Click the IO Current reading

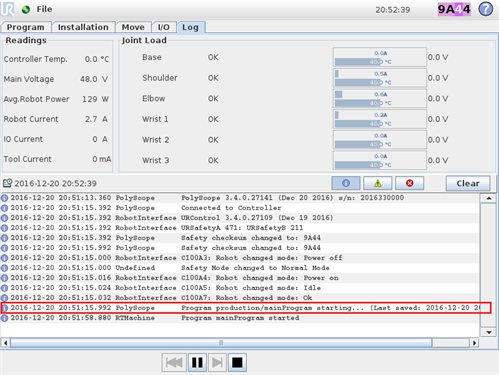(56, 139)
